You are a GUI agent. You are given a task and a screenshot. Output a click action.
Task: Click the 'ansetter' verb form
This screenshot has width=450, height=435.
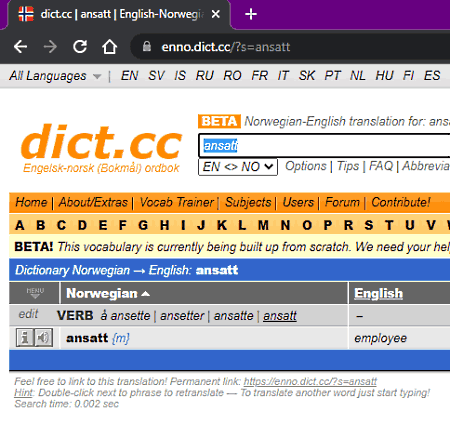click(182, 316)
